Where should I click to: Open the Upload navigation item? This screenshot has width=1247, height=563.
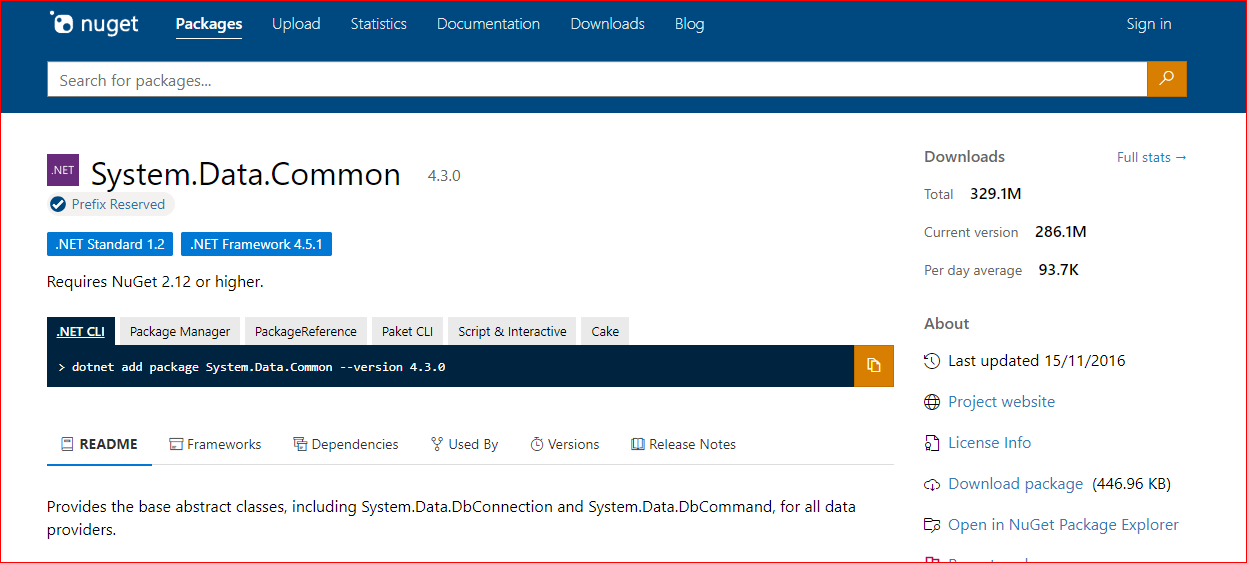[296, 24]
